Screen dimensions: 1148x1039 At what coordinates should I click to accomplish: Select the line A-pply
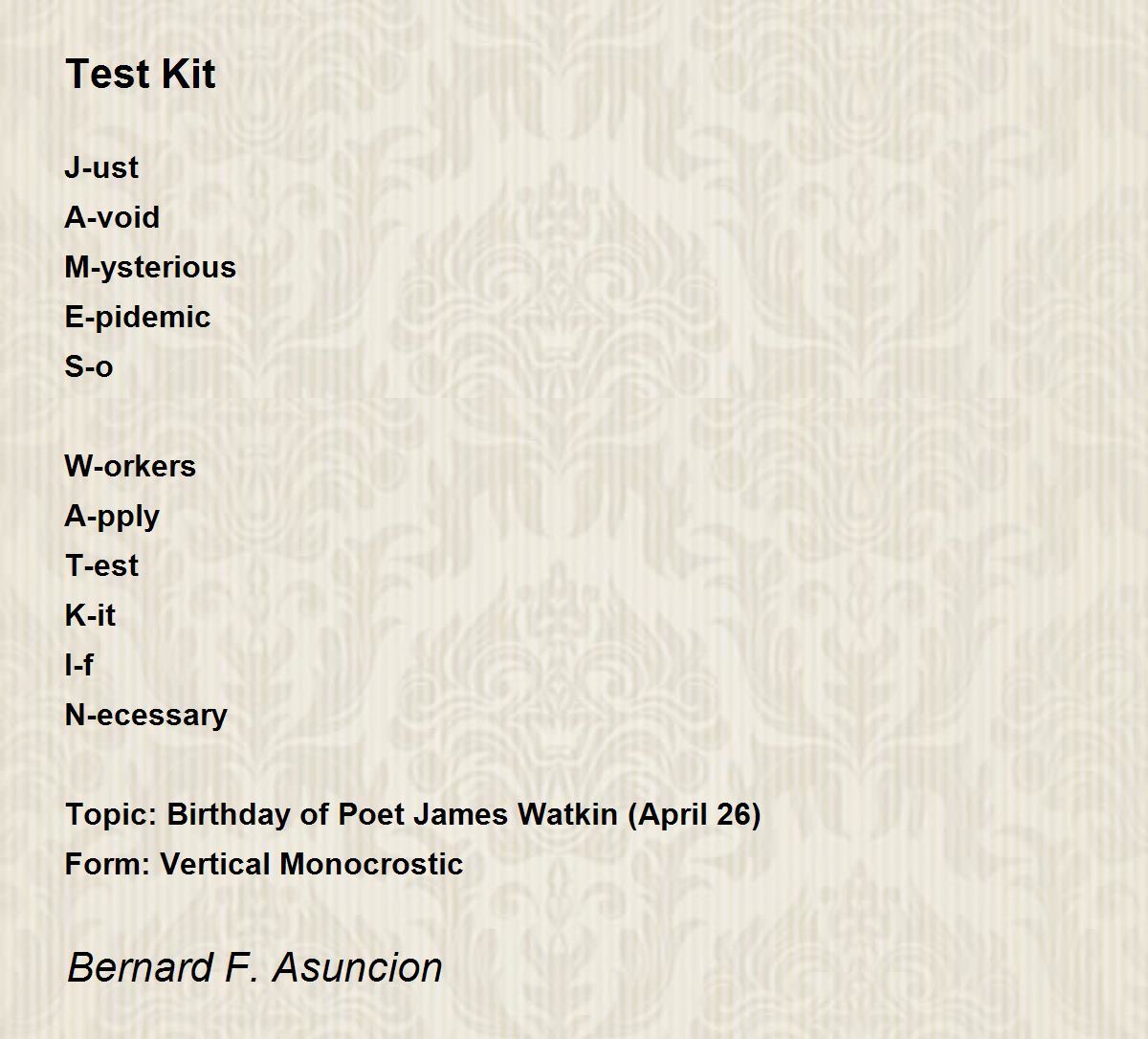point(112,517)
